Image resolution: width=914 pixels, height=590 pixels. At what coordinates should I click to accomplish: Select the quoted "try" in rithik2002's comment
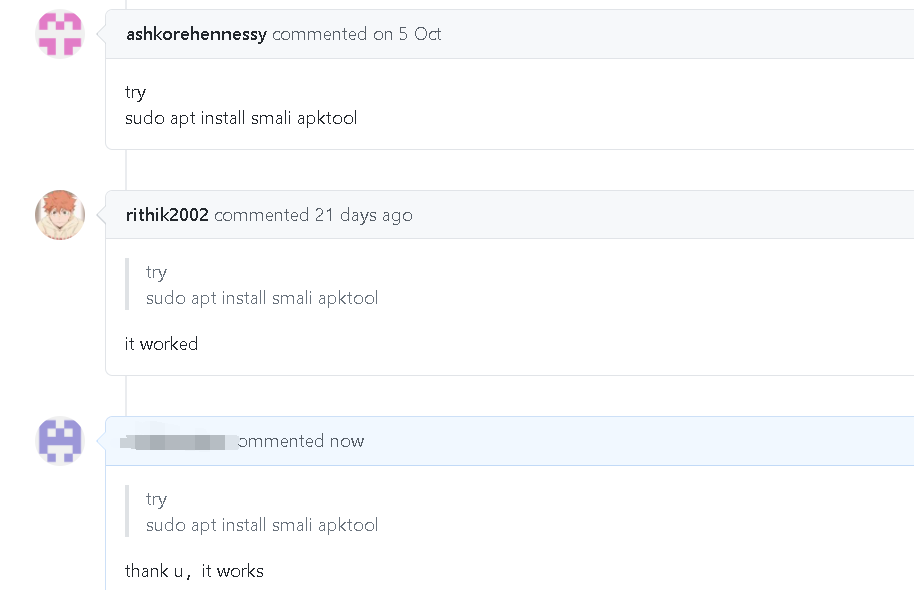[x=156, y=273]
